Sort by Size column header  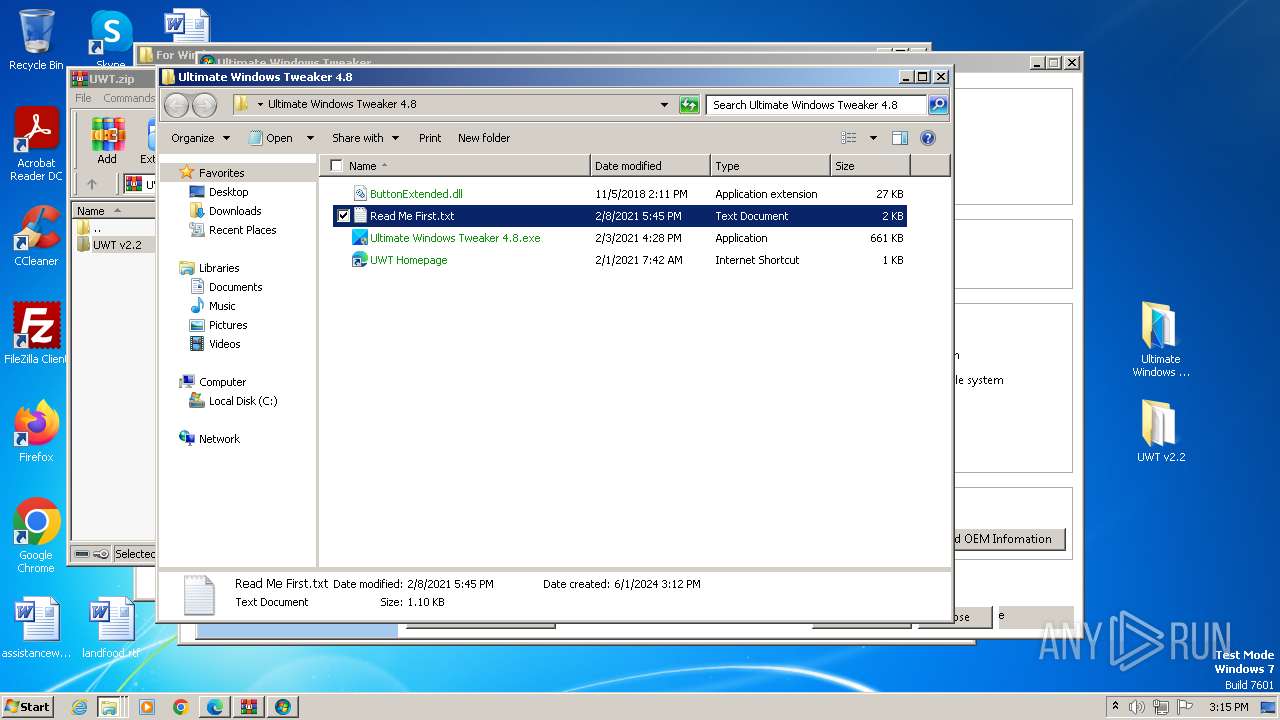tap(870, 166)
